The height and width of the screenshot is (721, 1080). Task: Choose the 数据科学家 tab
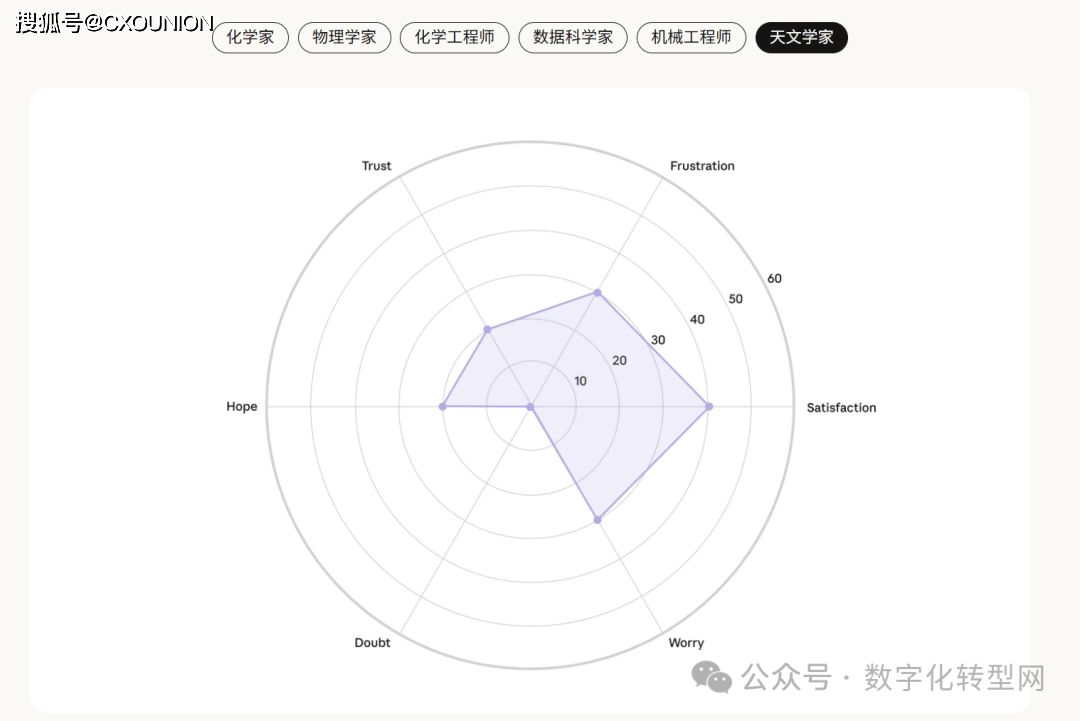pyautogui.click(x=573, y=38)
